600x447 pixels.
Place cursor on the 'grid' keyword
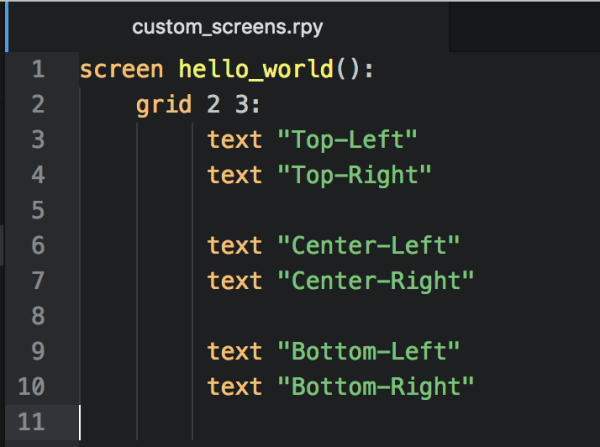click(163, 105)
